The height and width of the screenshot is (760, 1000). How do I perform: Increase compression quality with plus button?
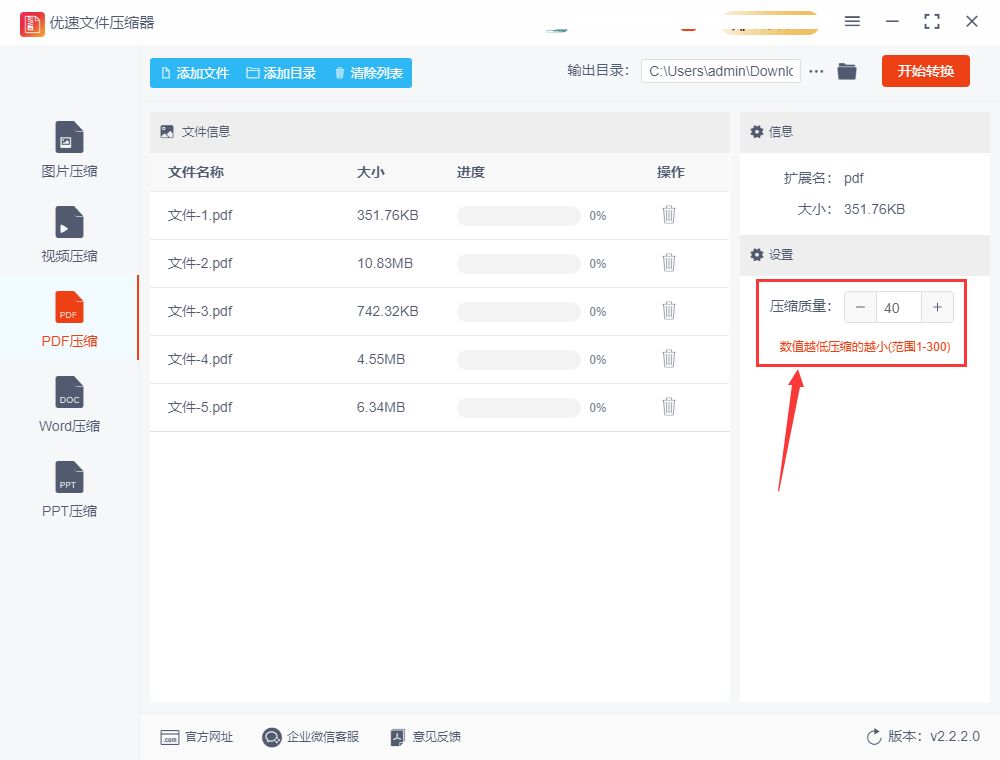938,307
